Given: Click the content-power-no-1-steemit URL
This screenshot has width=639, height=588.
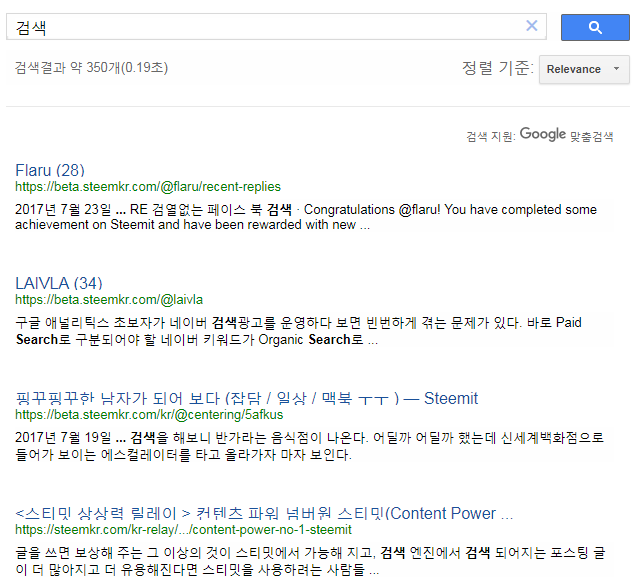Looking at the screenshot, I should pyautogui.click(x=183, y=530).
